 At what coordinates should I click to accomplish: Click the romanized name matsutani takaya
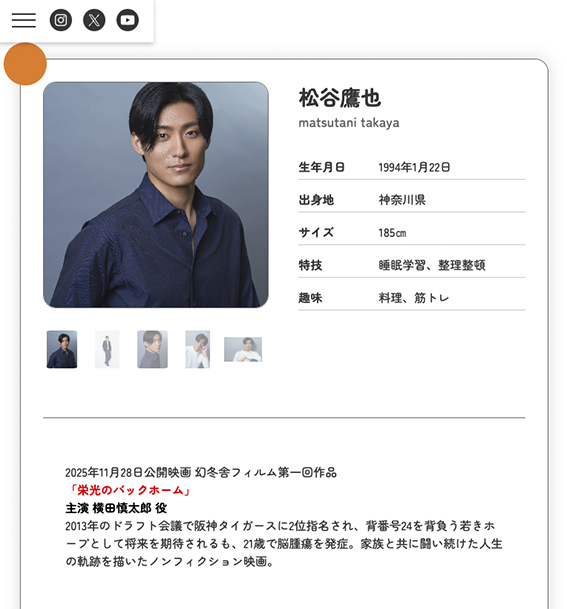coord(349,123)
